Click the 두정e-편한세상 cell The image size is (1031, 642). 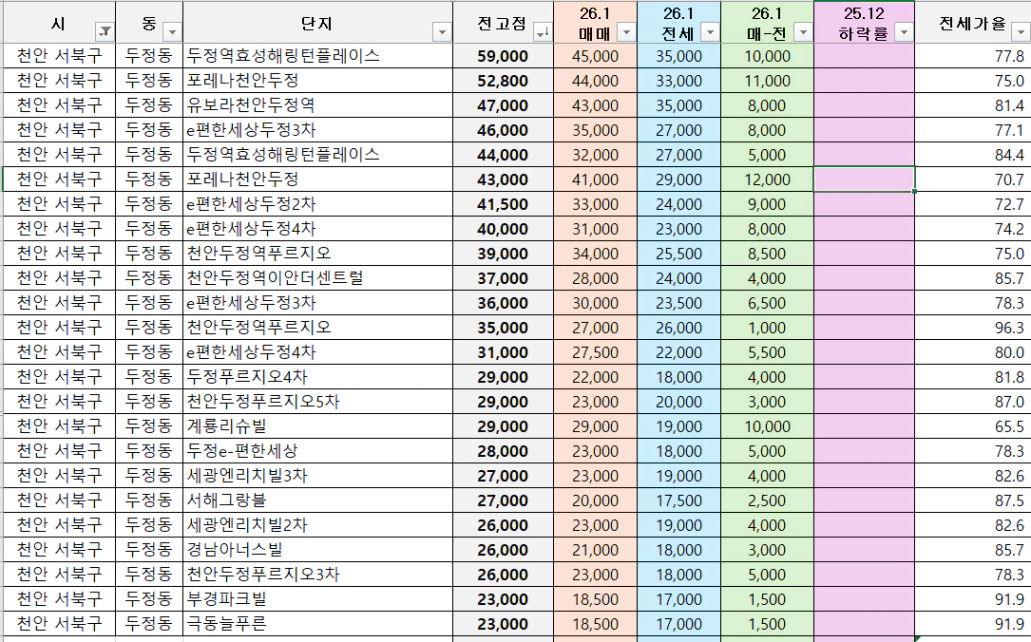(x=318, y=451)
